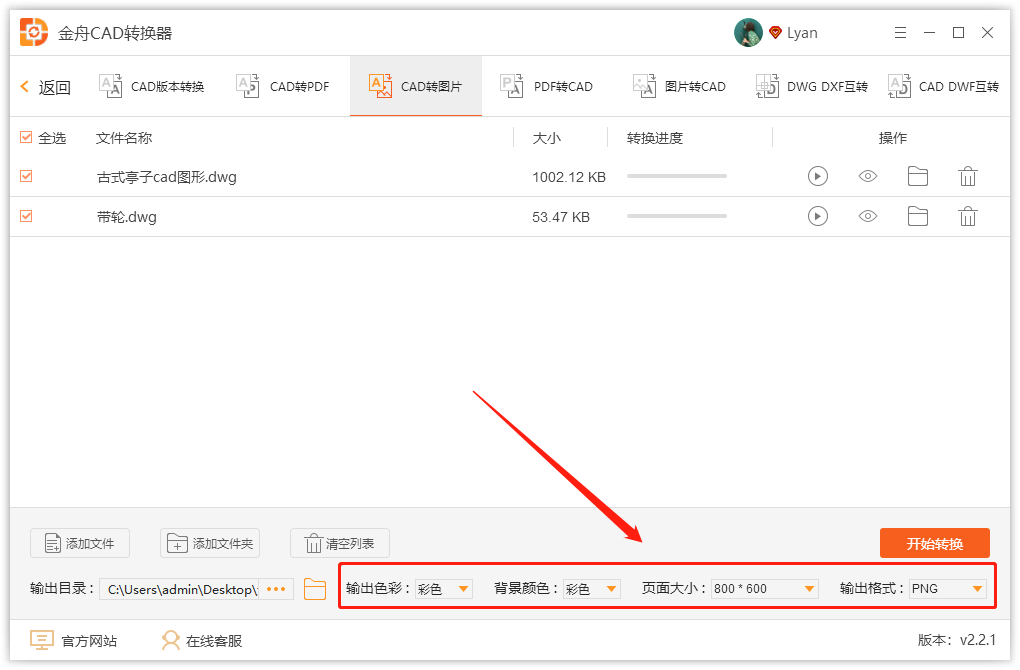Open the containing folder of 古式亭子cad图形.dwg
The image size is (1020, 670).
pos(918,176)
